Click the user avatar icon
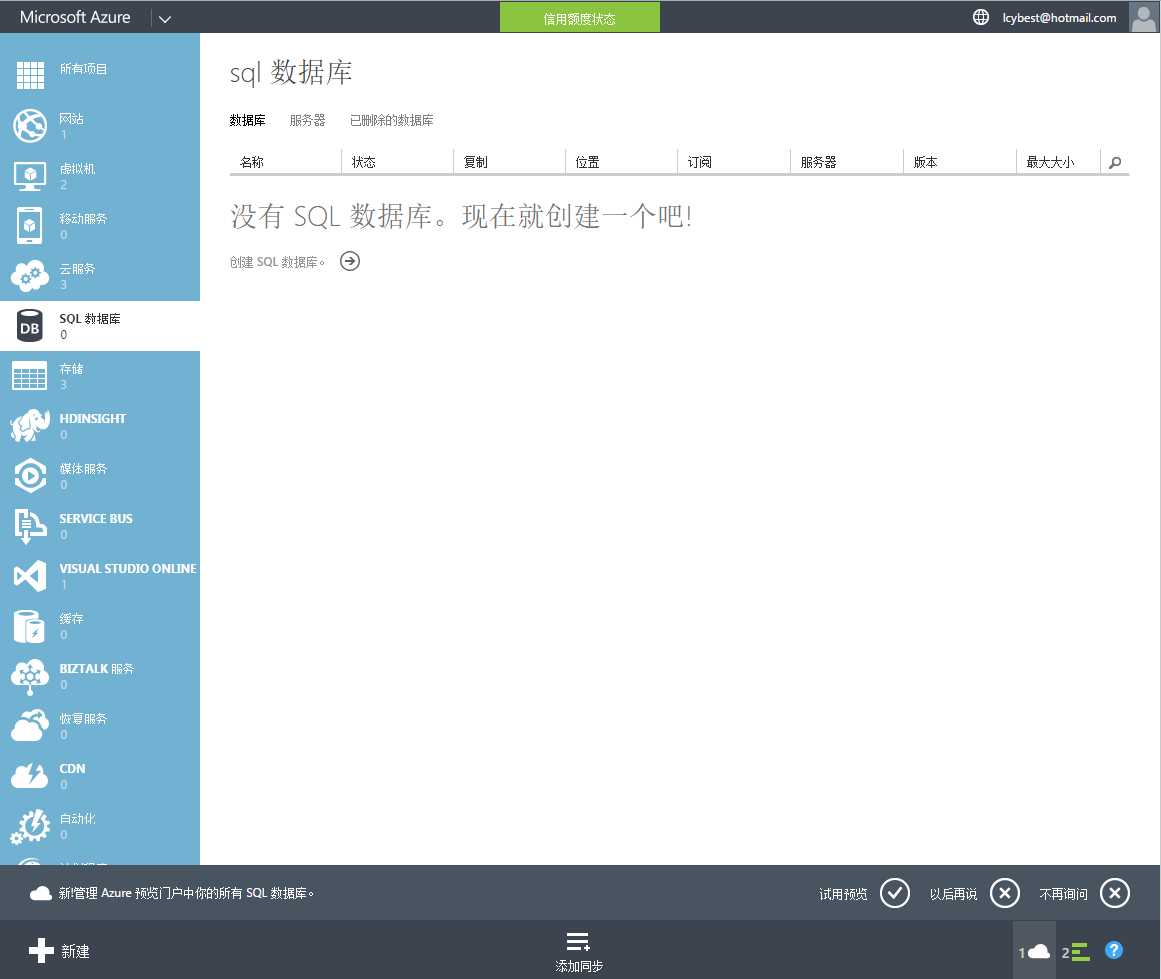Viewport: 1161px width, 979px height. coord(1144,17)
